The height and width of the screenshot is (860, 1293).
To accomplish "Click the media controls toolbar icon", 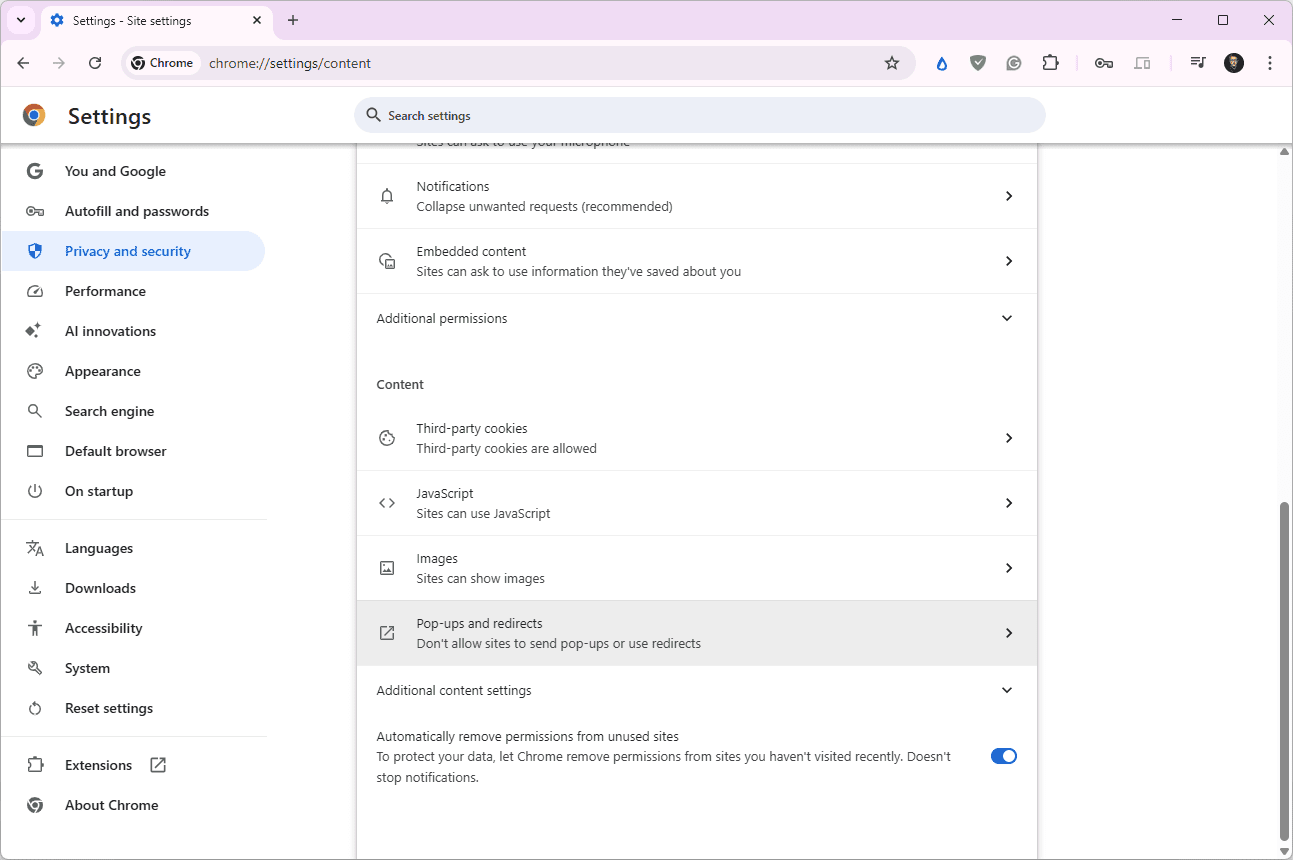I will [1197, 63].
